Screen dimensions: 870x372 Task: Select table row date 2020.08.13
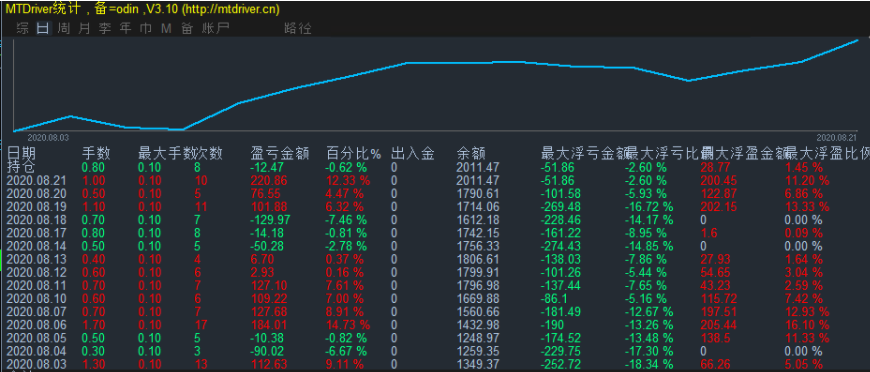pyautogui.click(x=36, y=259)
